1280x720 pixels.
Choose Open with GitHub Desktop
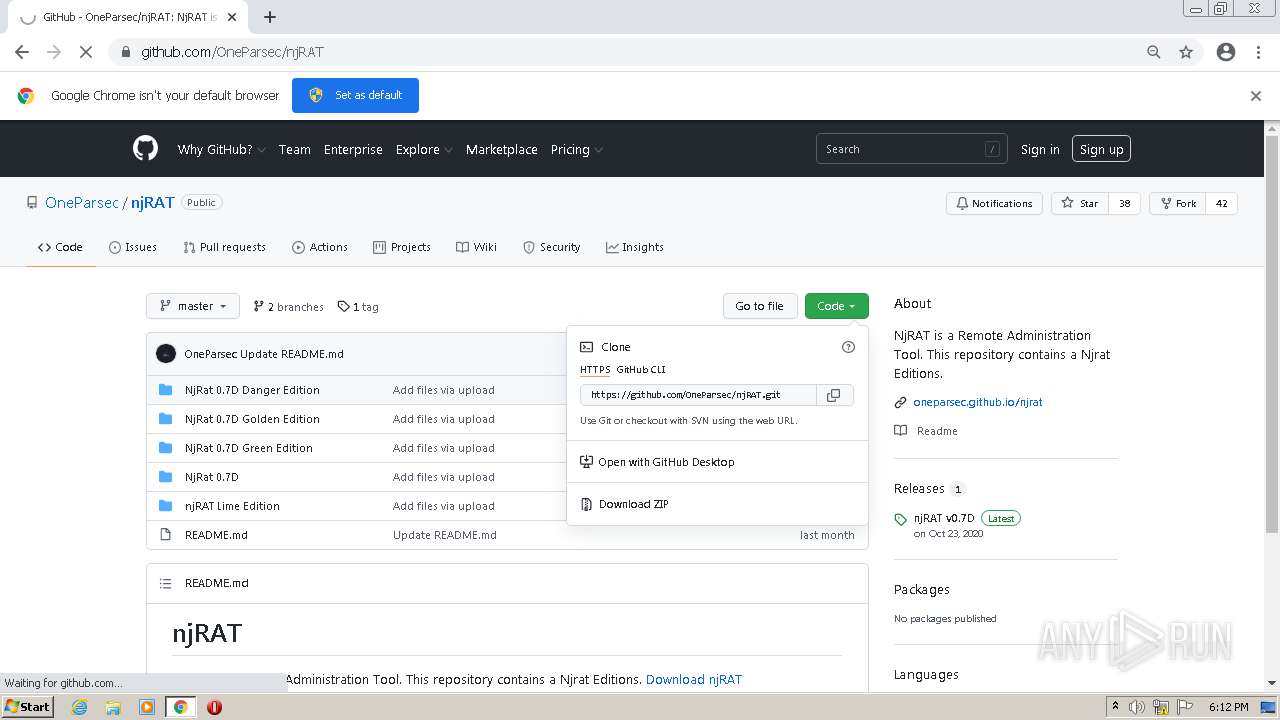[x=717, y=462]
